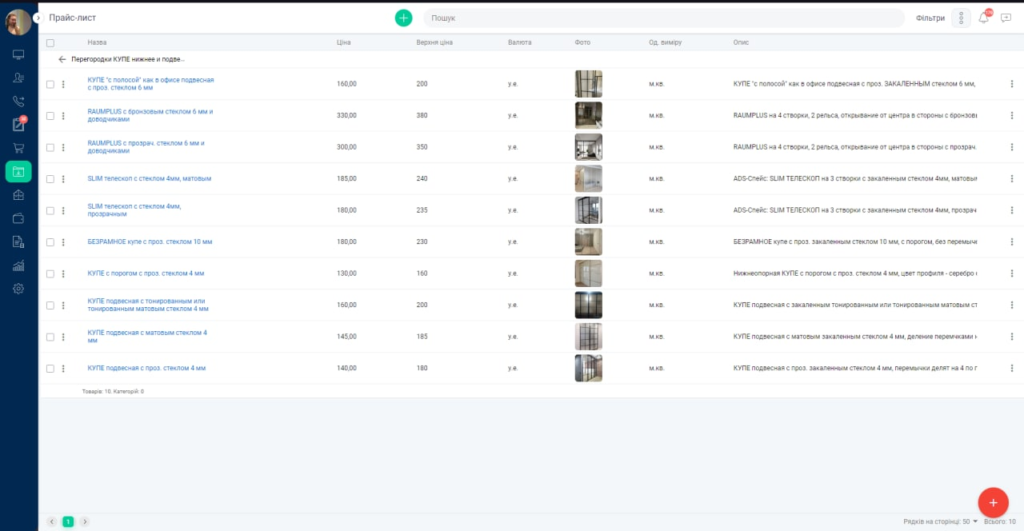Click the green plus button beside search
Viewport: 1024px width, 531px height.
pyautogui.click(x=403, y=18)
